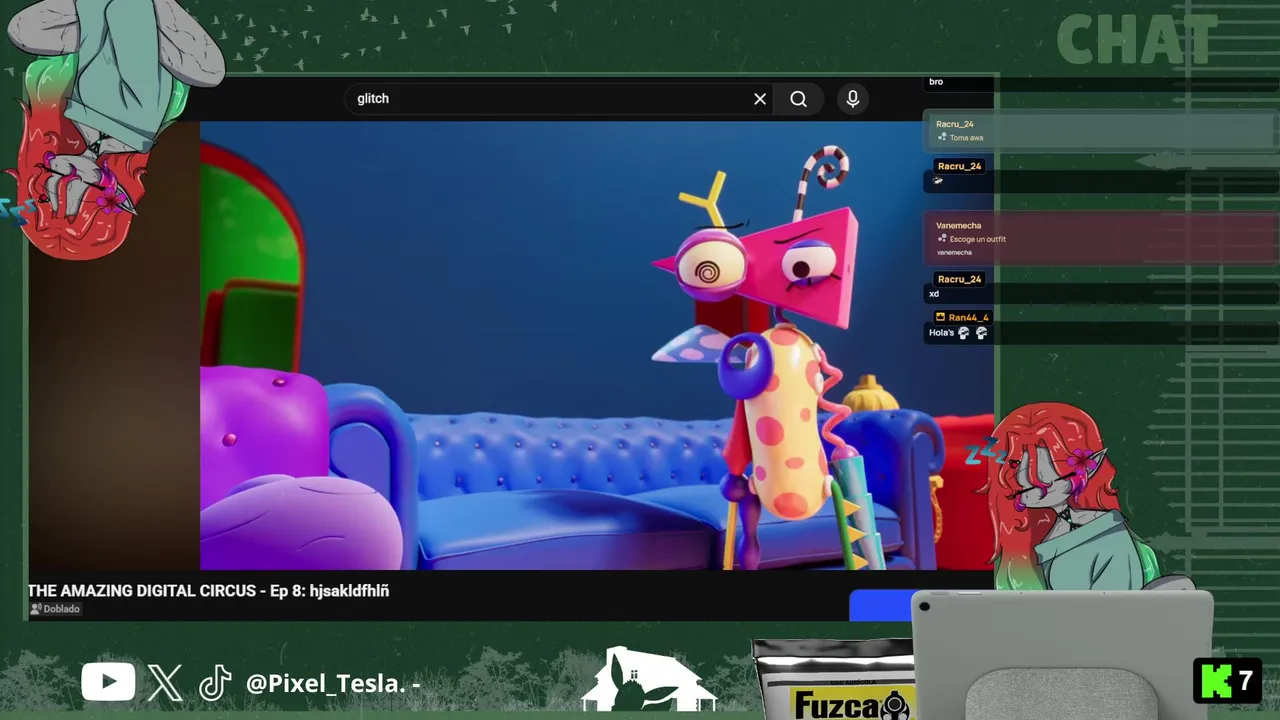Click the 'Hola's' chat message
The image size is (1280, 720).
coord(941,333)
